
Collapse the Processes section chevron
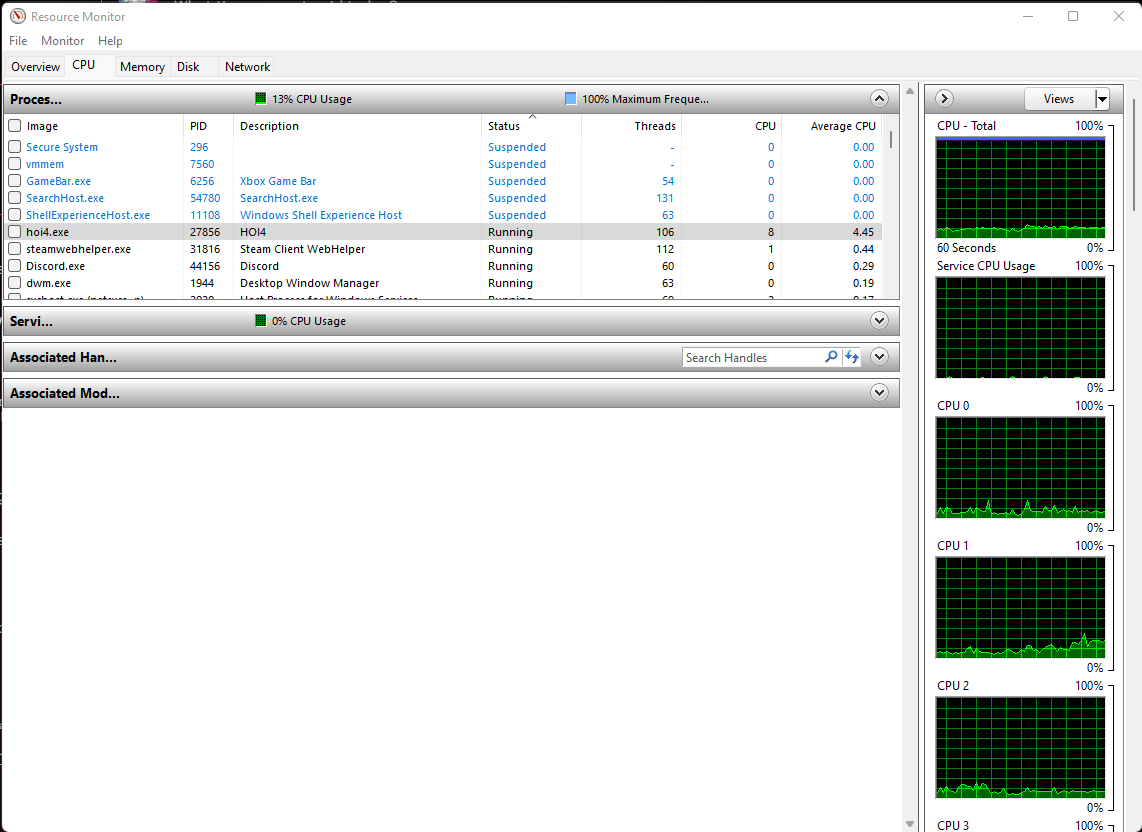point(879,99)
